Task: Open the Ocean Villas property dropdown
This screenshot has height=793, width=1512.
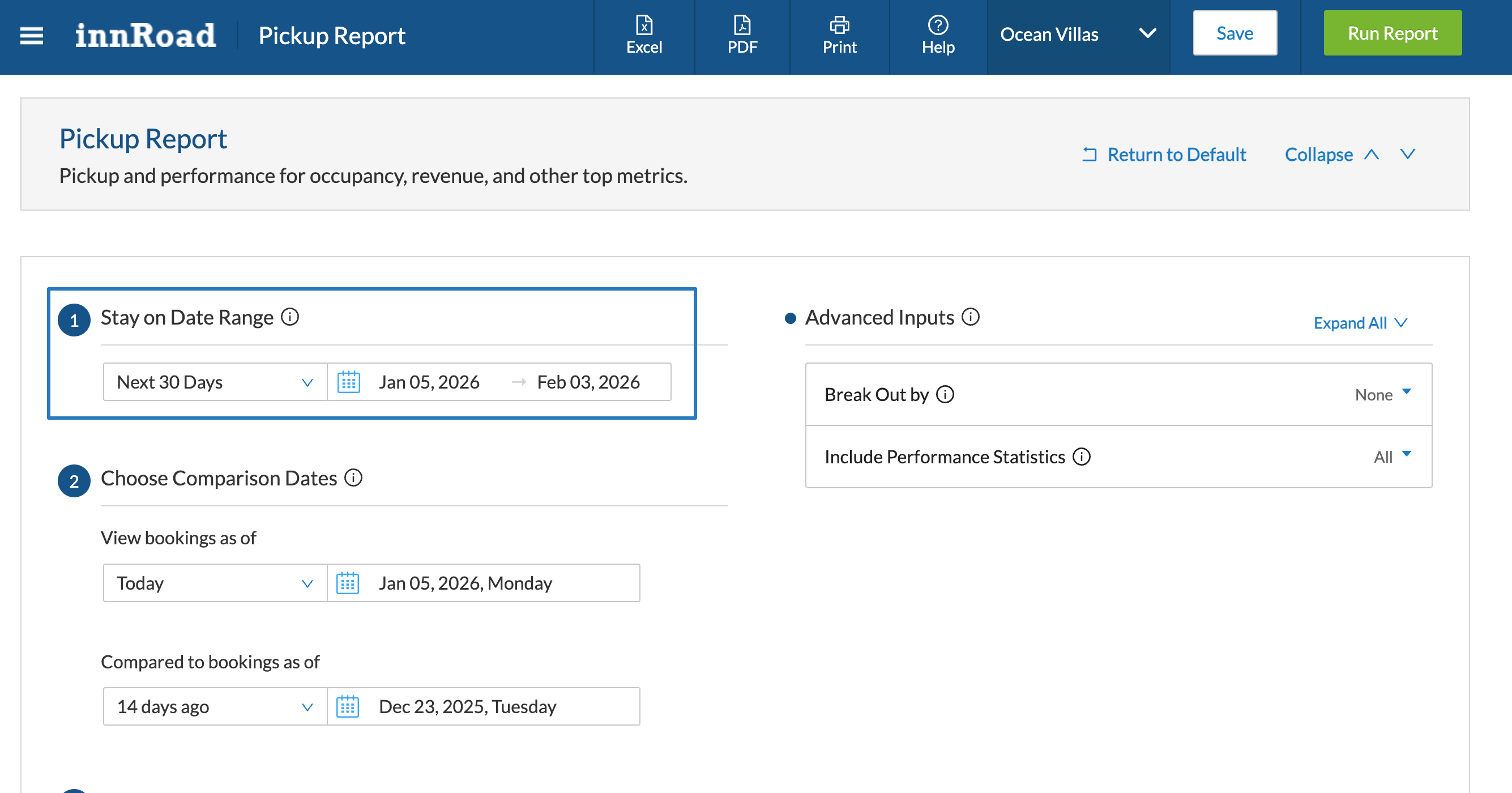Action: click(x=1078, y=35)
